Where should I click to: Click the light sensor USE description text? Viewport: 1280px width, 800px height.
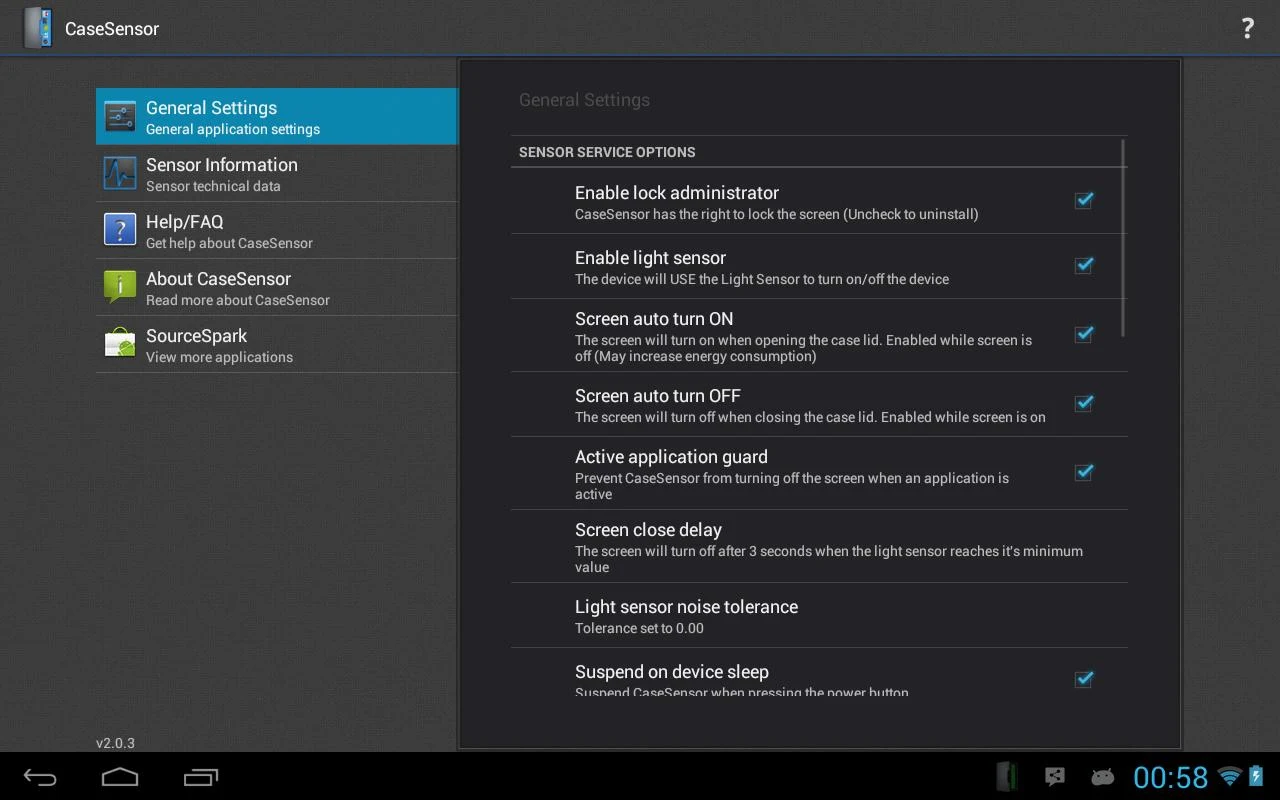pyautogui.click(x=762, y=279)
